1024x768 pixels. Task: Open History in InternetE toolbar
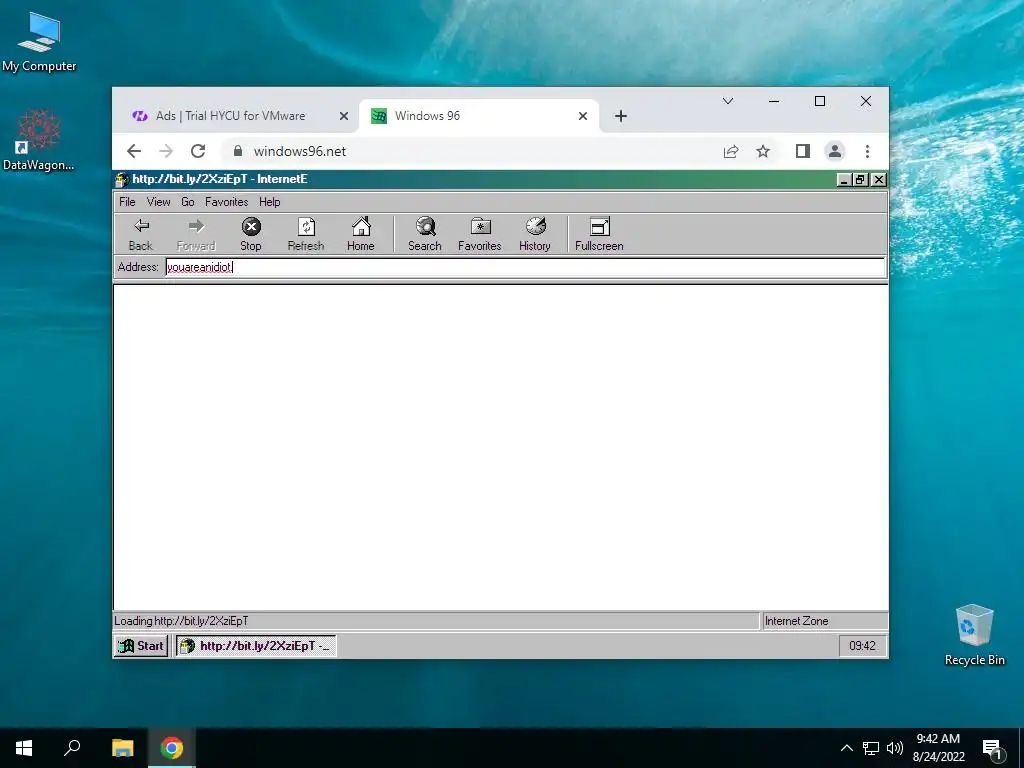pos(535,234)
